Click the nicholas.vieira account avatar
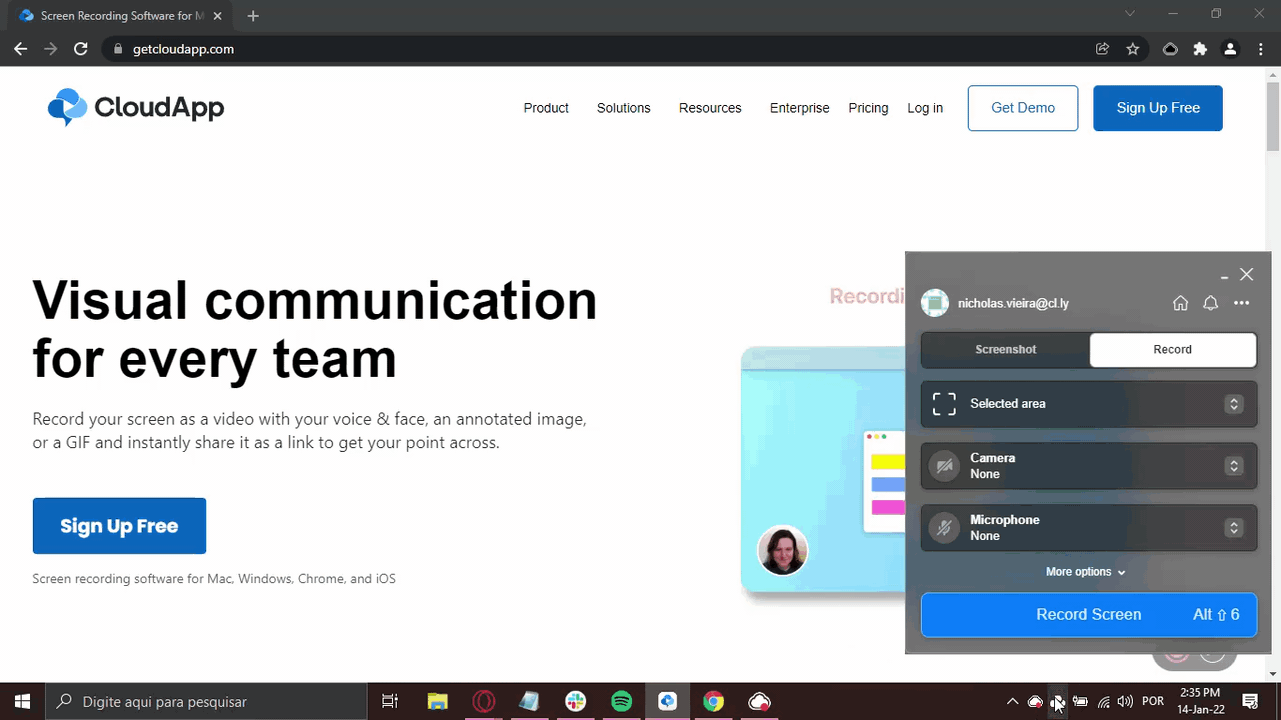The image size is (1281, 720). pyautogui.click(x=935, y=303)
